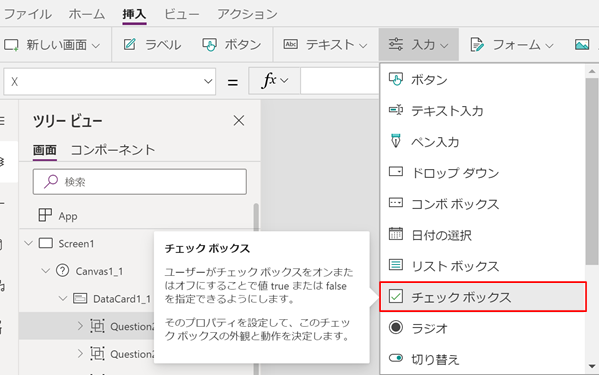
Task: Click the DataCard1_1 card icon
Action: click(80, 298)
